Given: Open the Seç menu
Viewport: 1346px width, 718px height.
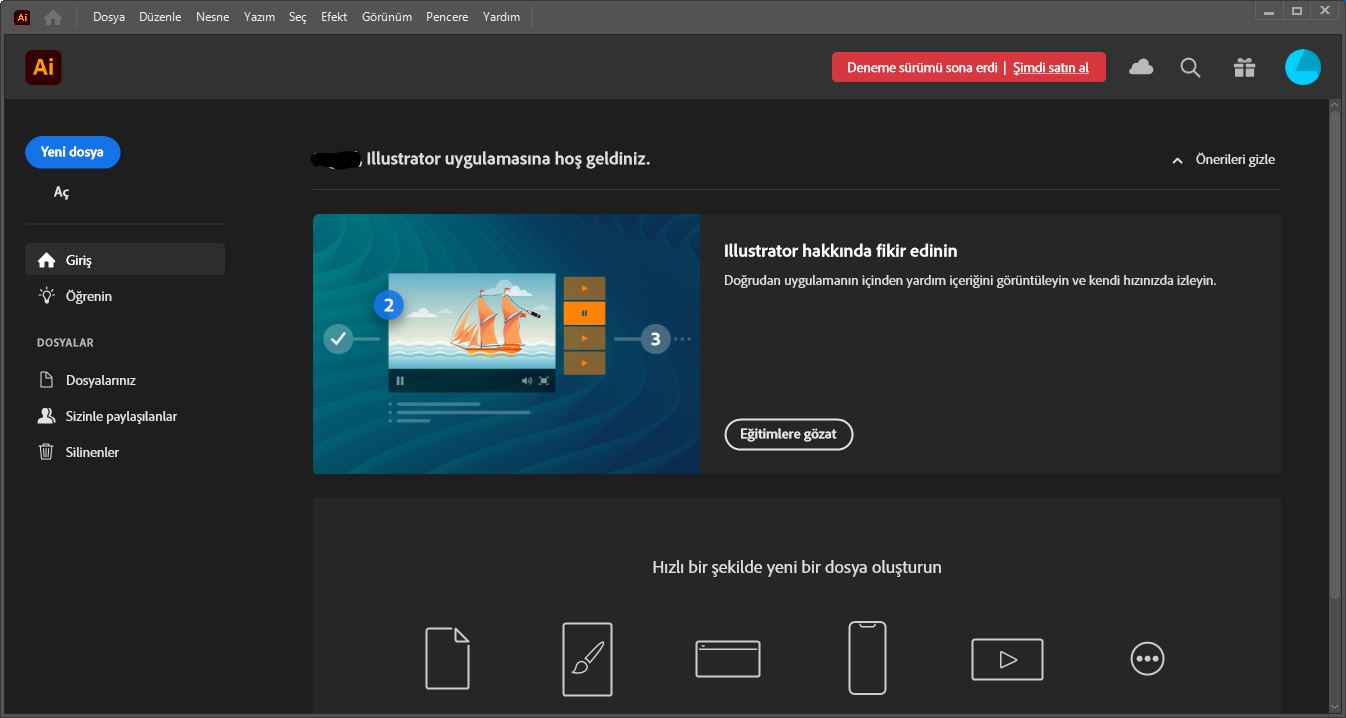Looking at the screenshot, I should point(298,17).
